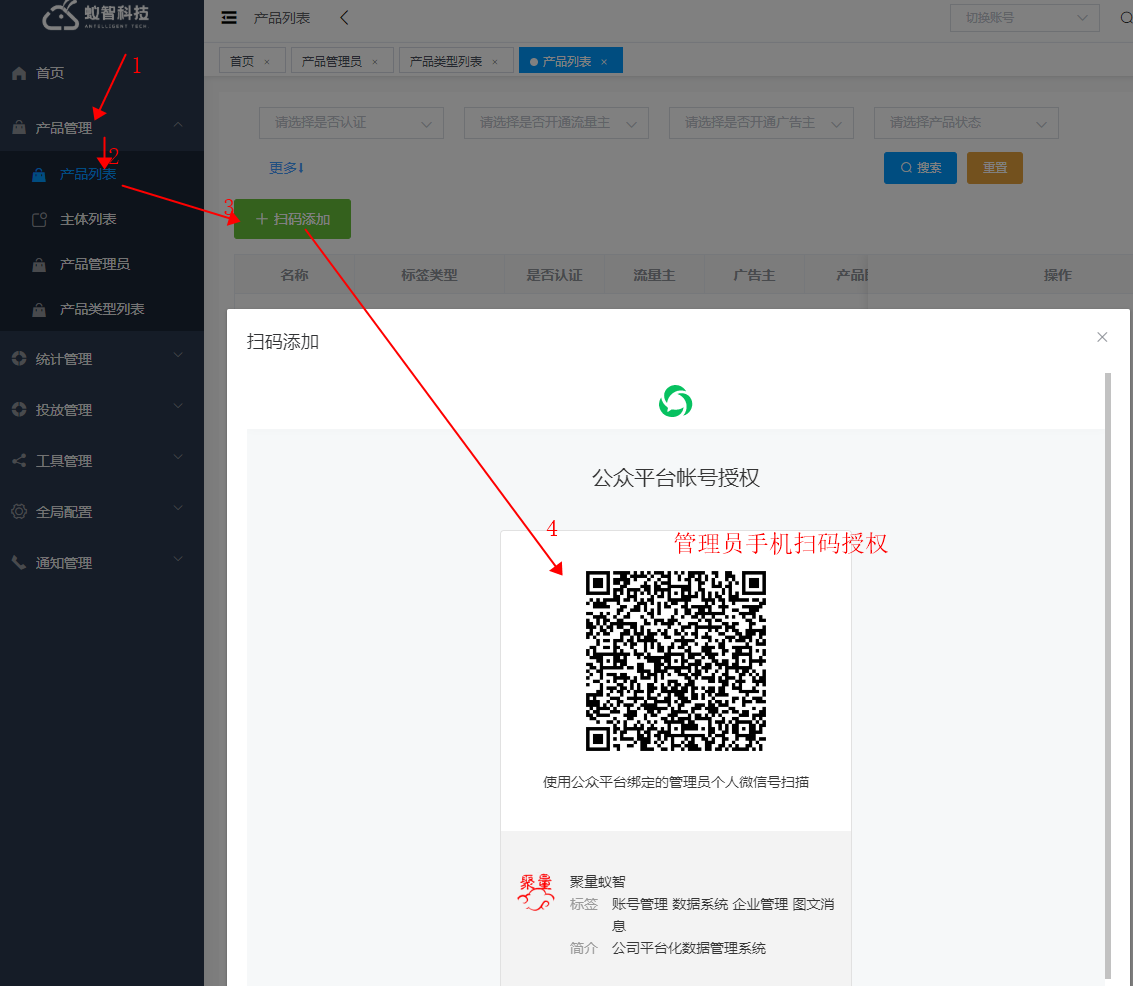Click the phone icon beside 通知管理

[x=20, y=562]
